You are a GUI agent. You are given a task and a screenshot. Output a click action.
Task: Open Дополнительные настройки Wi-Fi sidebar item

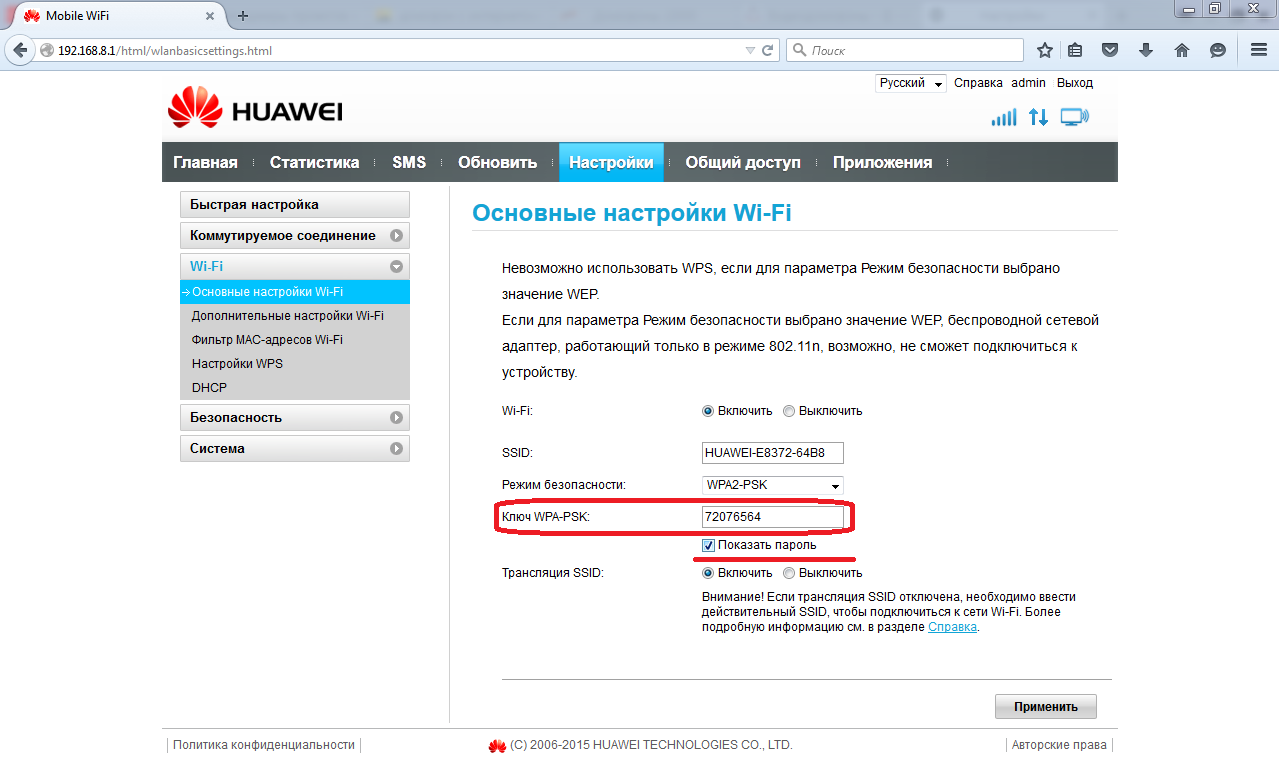pyautogui.click(x=288, y=316)
